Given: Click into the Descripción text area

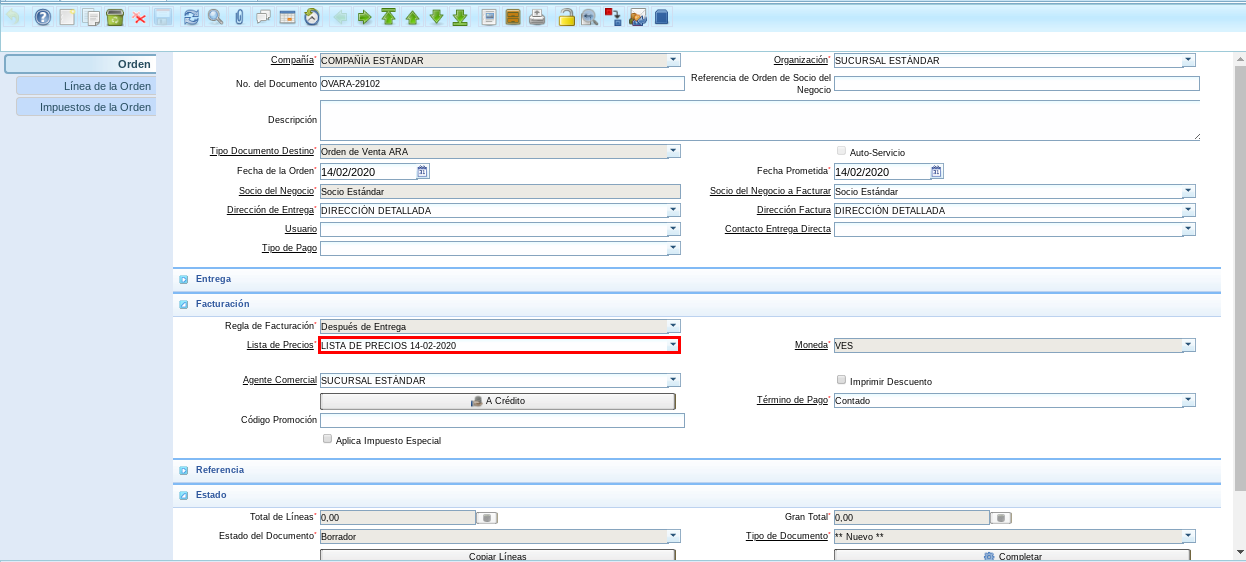Looking at the screenshot, I should [x=759, y=120].
